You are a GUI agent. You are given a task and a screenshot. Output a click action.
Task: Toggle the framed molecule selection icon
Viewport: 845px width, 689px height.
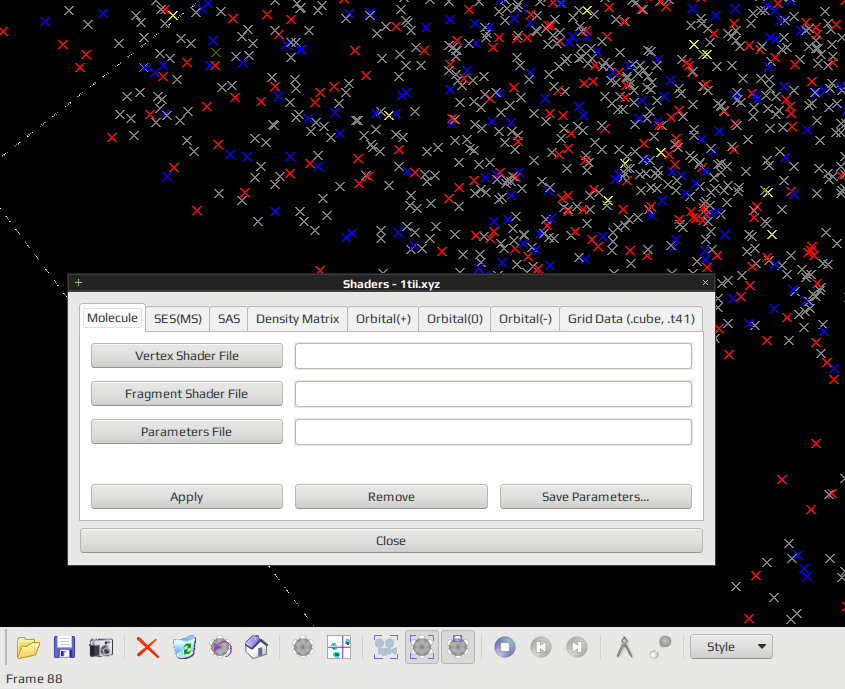422,647
